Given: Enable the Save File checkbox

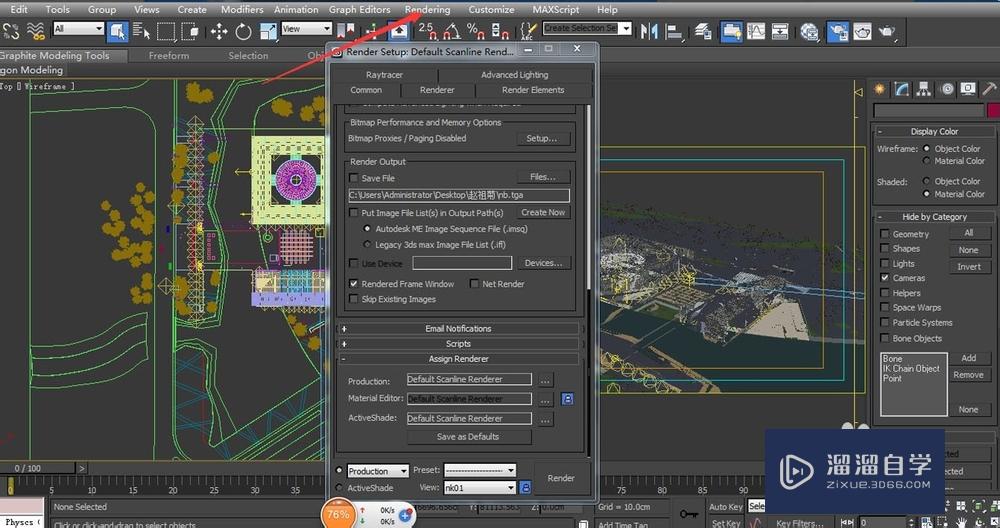Looking at the screenshot, I should pyautogui.click(x=354, y=178).
